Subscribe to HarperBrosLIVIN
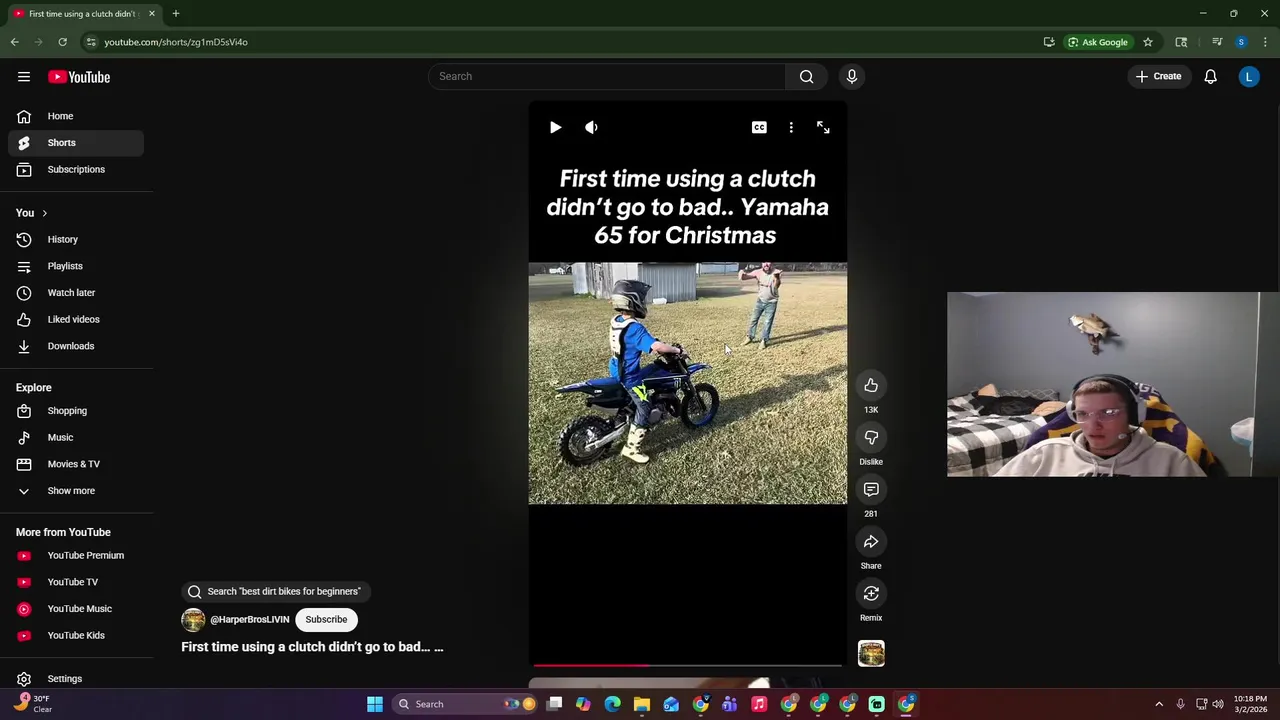The height and width of the screenshot is (720, 1280). [x=326, y=619]
